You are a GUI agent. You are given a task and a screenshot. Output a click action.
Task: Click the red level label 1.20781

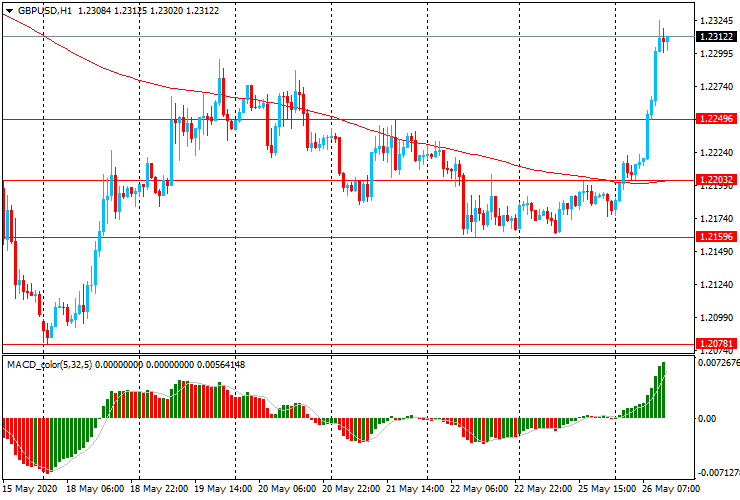716,343
